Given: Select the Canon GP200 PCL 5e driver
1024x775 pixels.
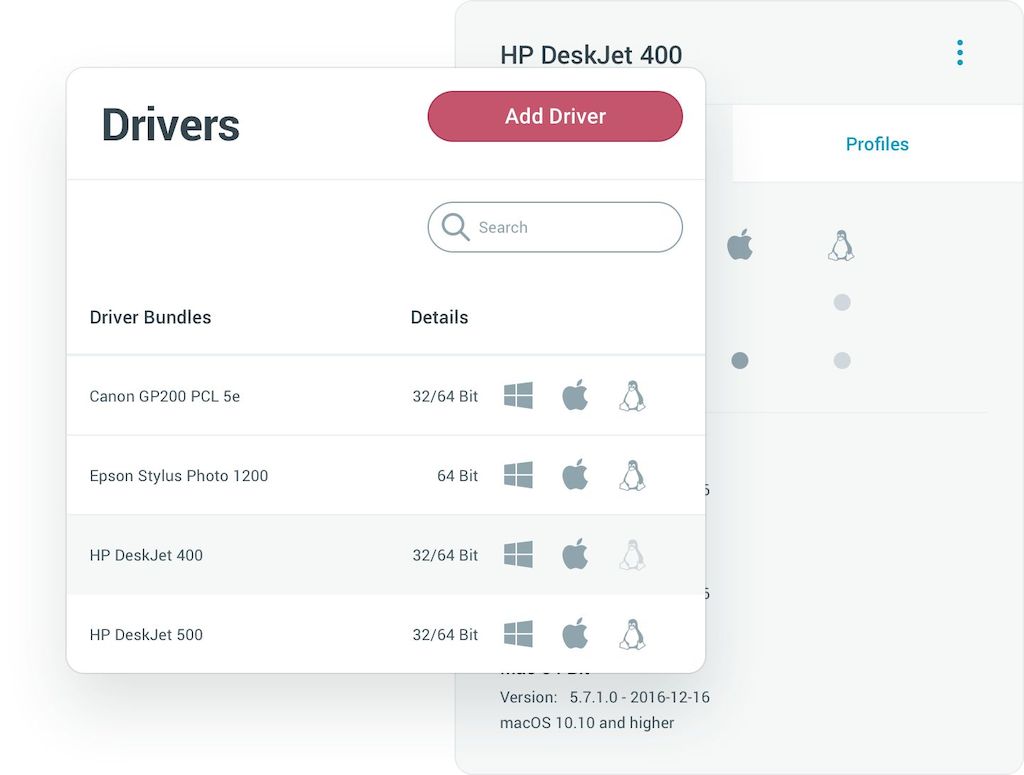Looking at the screenshot, I should click(385, 396).
